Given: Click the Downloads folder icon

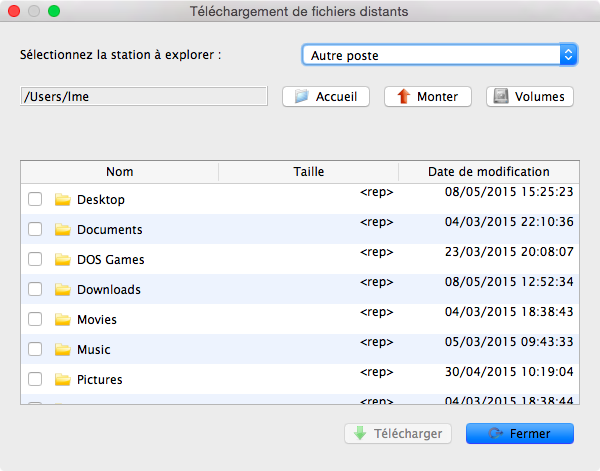Looking at the screenshot, I should pyautogui.click(x=63, y=290).
